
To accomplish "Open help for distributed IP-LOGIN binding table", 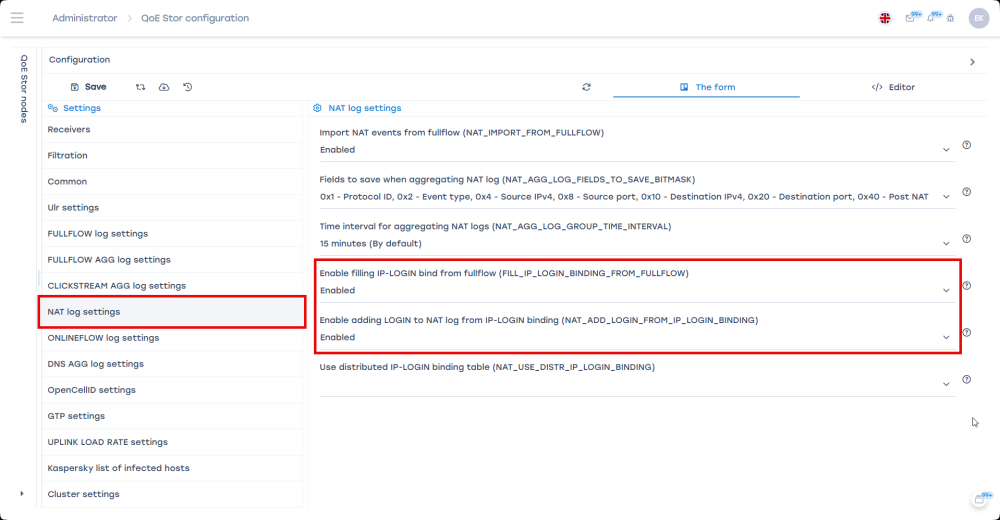I will (x=966, y=380).
